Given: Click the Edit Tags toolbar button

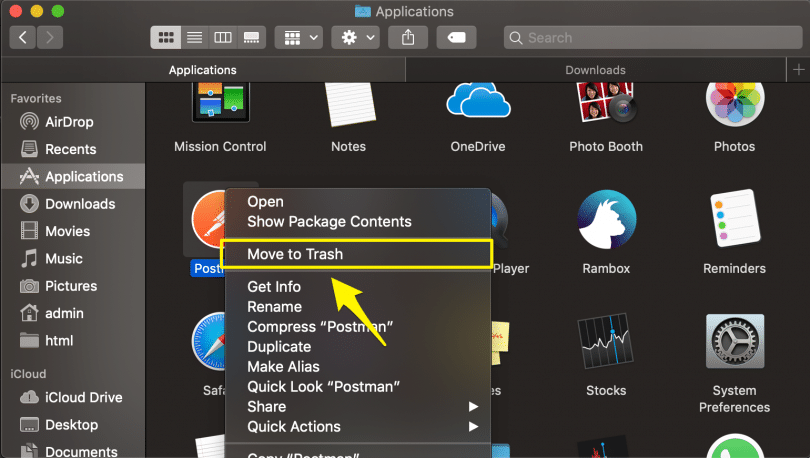Looking at the screenshot, I should tap(456, 37).
